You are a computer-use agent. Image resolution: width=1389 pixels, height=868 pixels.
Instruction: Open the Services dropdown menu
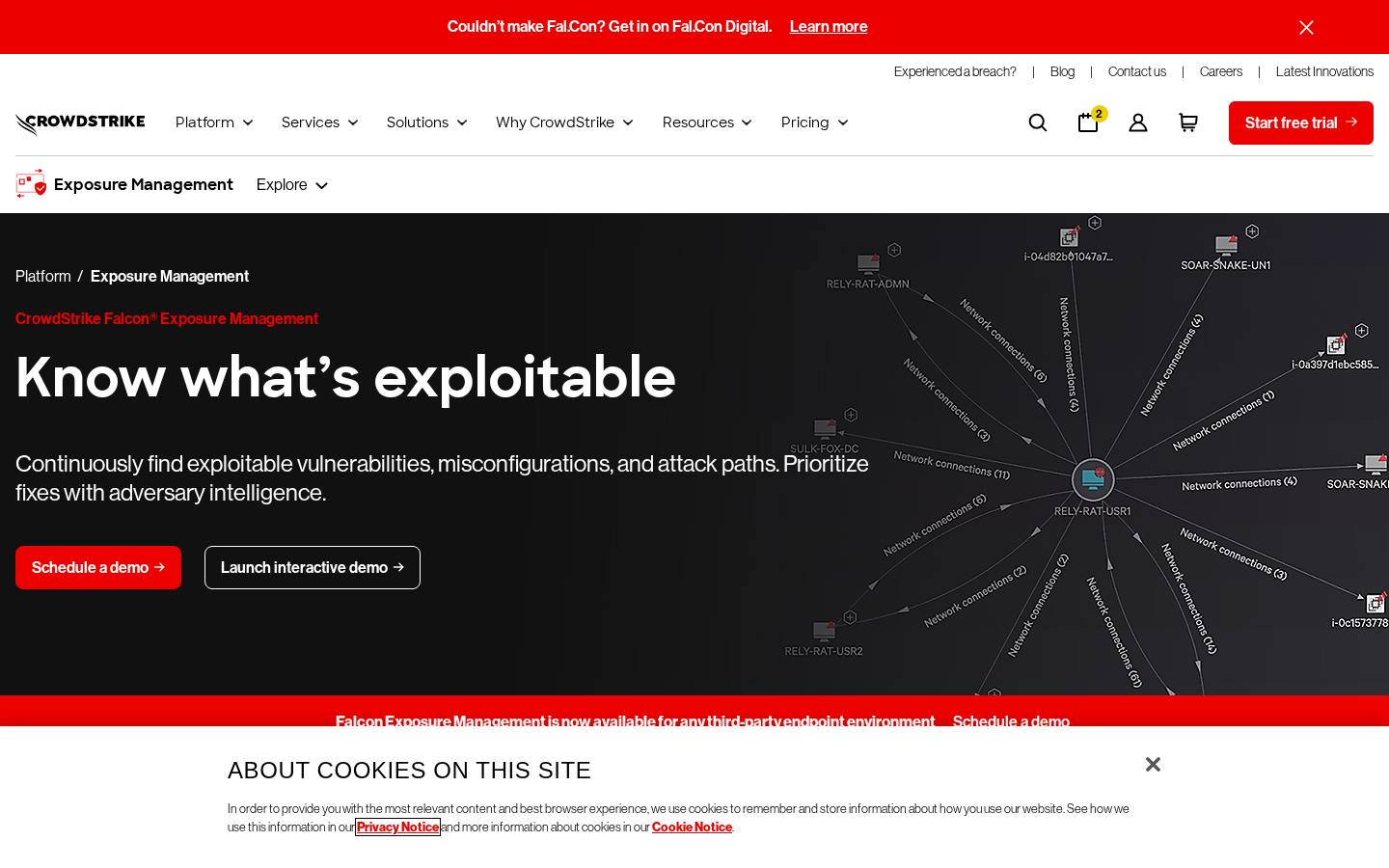320,122
